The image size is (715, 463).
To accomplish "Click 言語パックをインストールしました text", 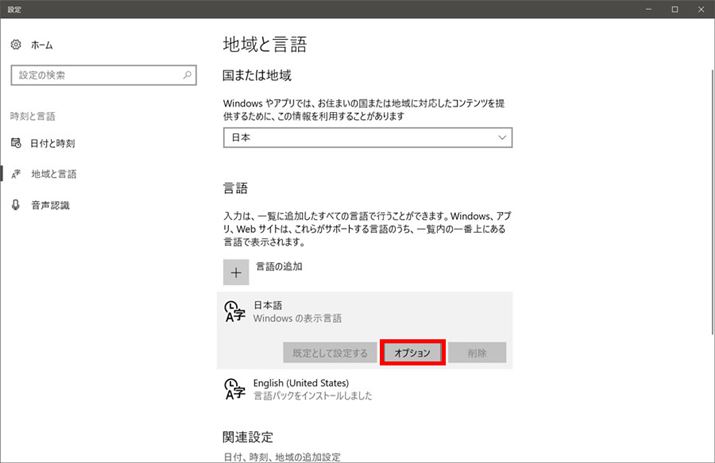I will 312,395.
